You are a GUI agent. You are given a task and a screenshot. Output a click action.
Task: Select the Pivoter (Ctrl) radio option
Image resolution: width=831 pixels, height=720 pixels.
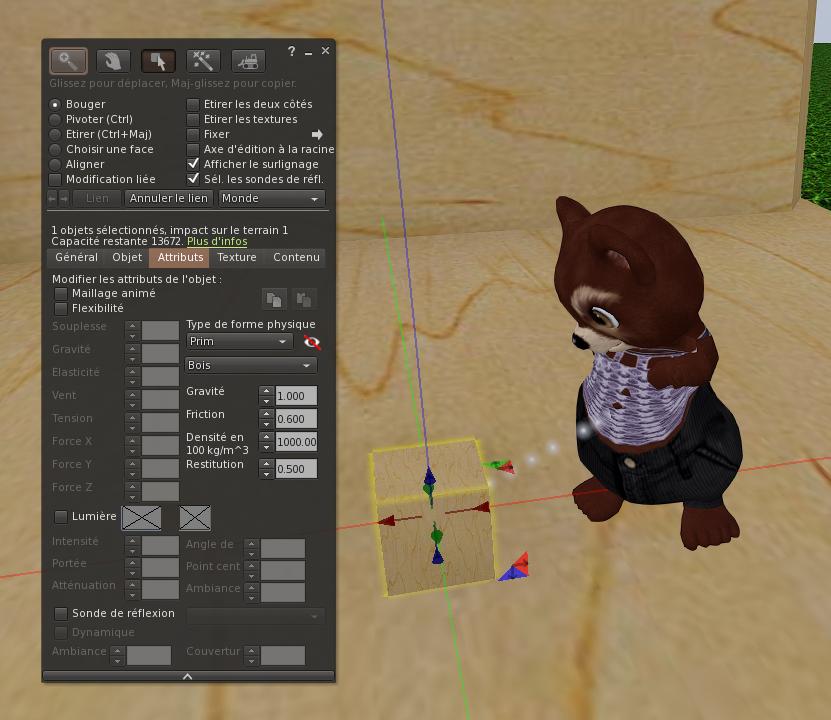point(91,119)
